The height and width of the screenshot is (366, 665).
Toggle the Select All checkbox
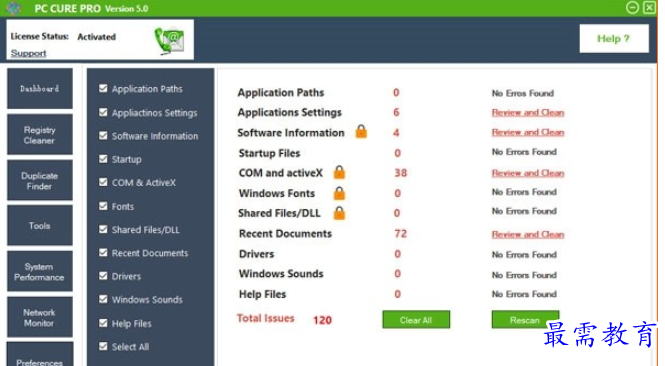(x=103, y=346)
